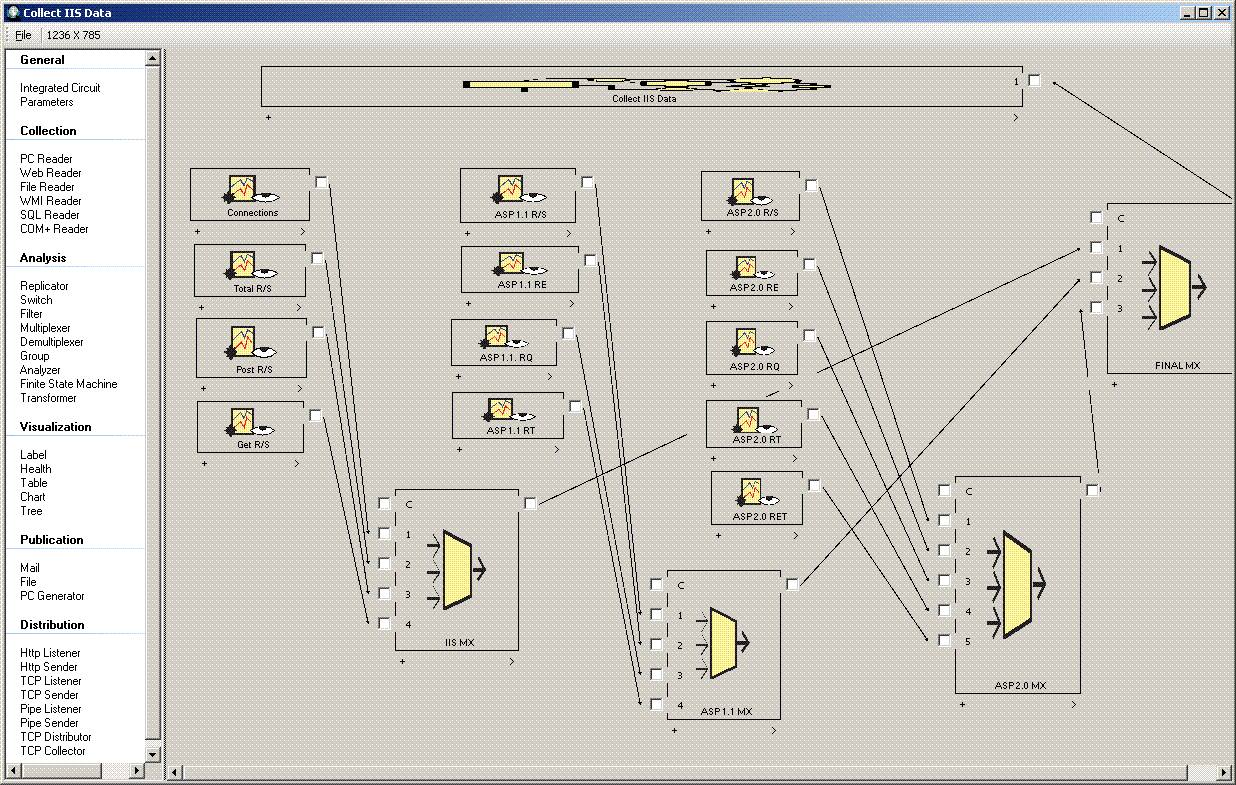This screenshot has width=1236, height=785.
Task: Expand Collect IIS Data block plus sign
Action: point(269,117)
